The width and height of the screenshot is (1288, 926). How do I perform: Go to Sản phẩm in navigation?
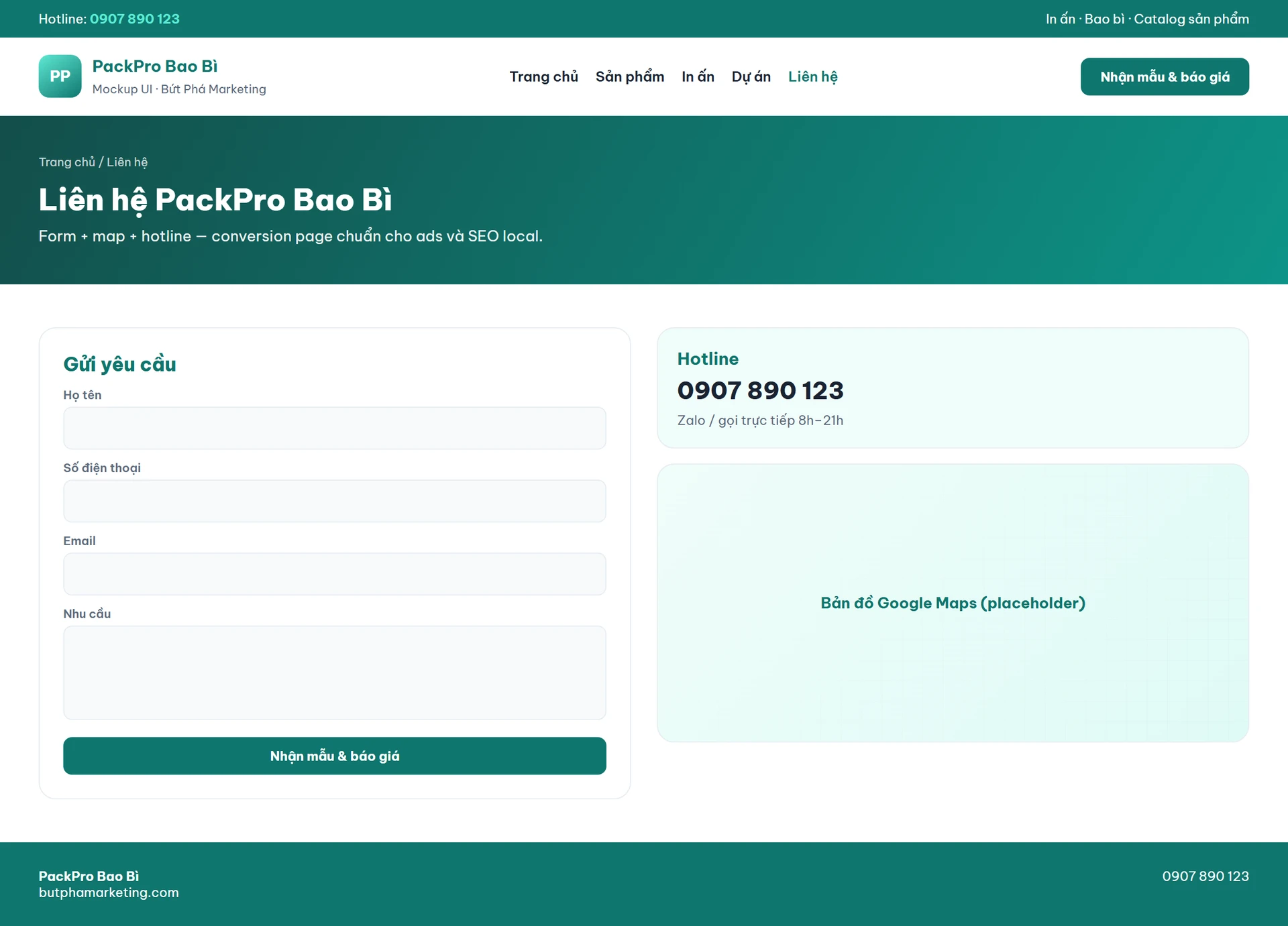coord(630,76)
